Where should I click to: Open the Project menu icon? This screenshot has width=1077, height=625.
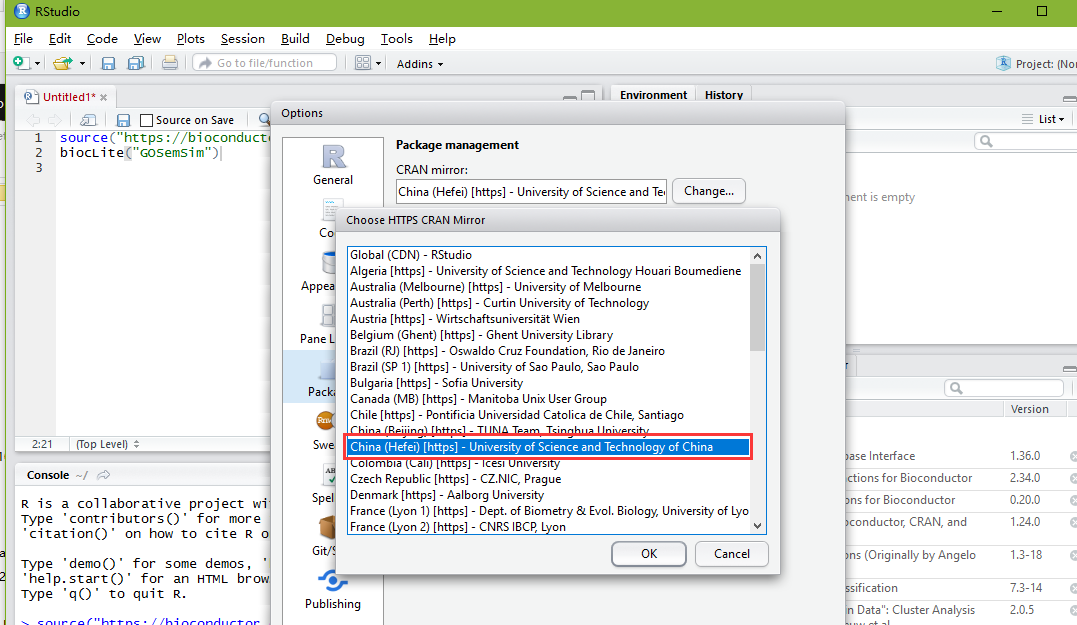[x=1003, y=63]
